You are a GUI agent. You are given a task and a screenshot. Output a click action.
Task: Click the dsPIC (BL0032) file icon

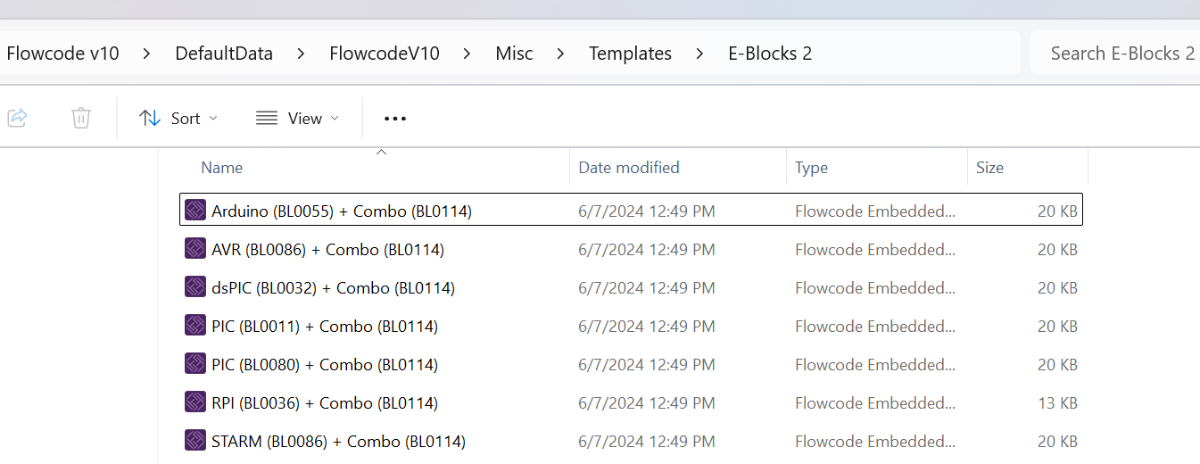(x=195, y=288)
